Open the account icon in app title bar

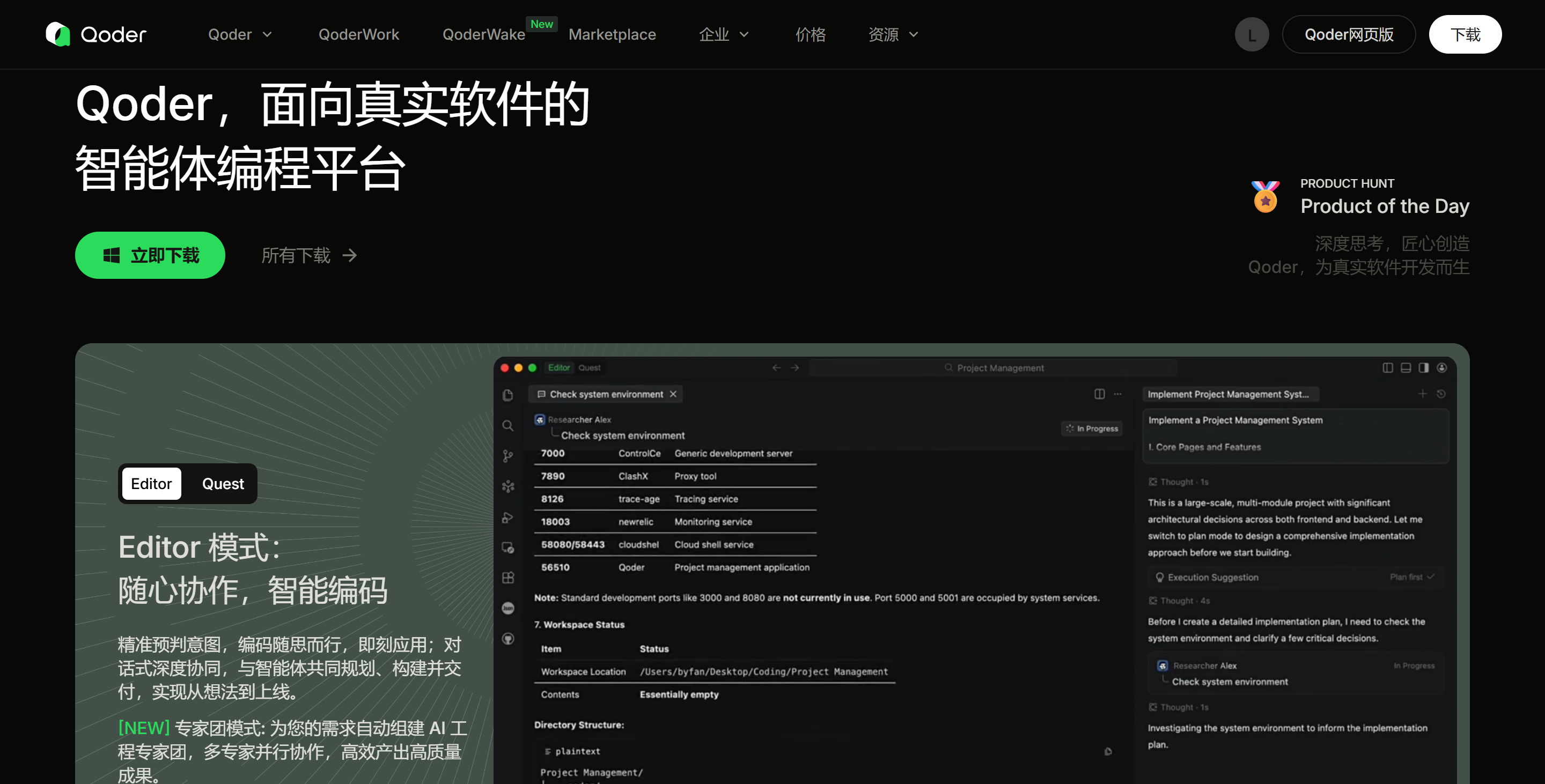coord(1442,368)
